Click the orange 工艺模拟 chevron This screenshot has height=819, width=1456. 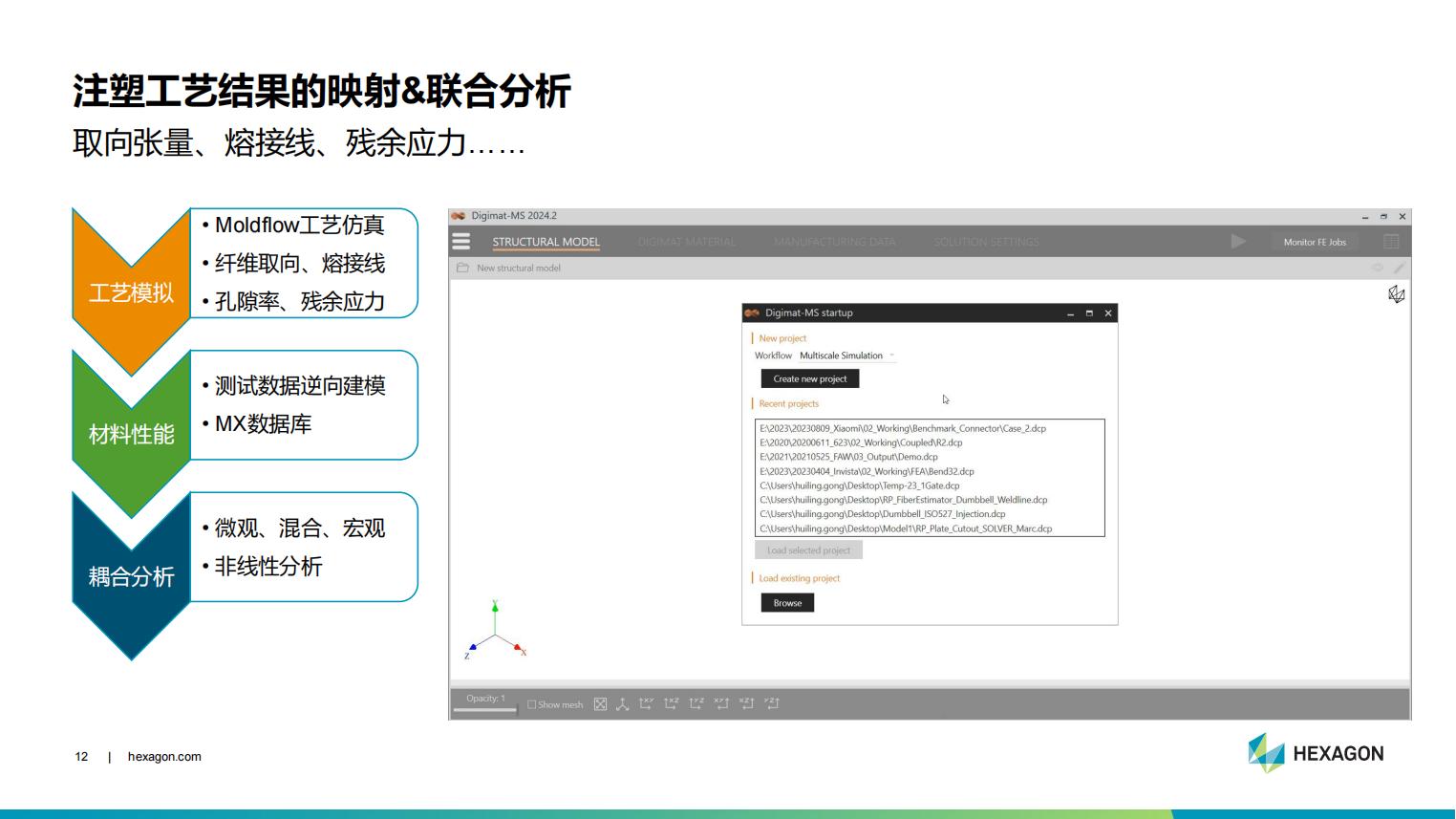(131, 291)
